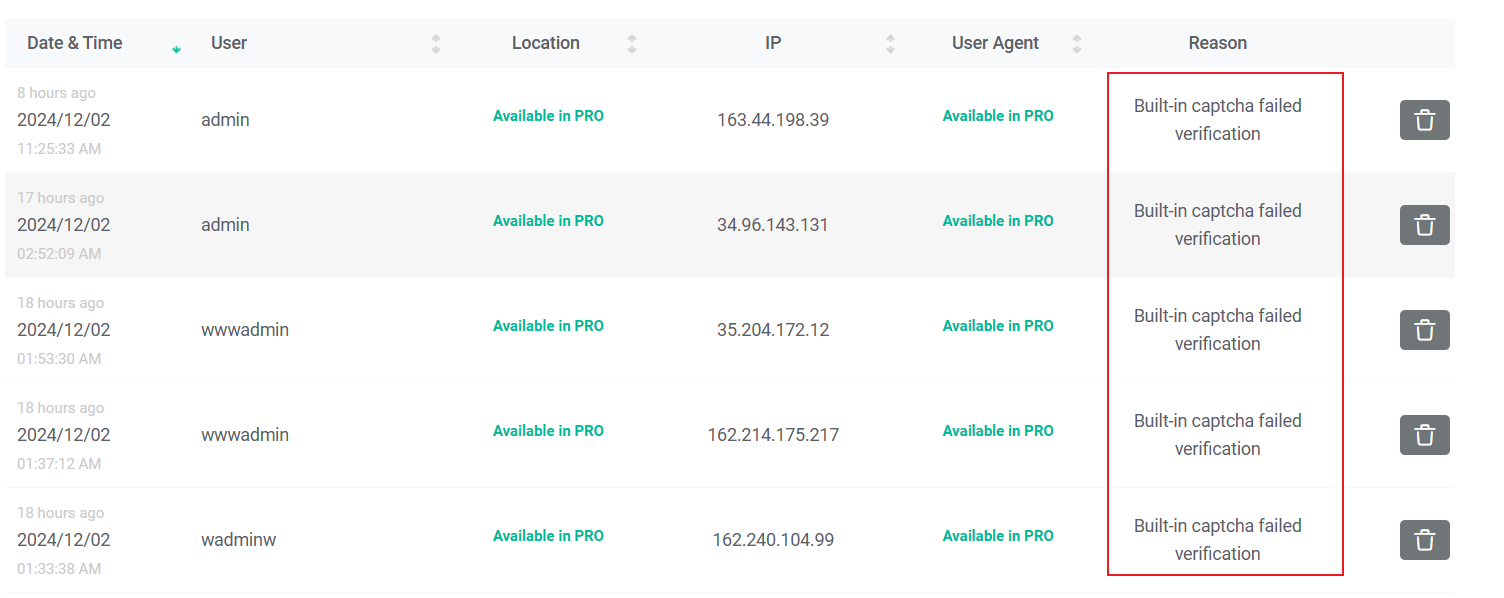
Task: Open Available in PRO location link, first row
Action: (x=548, y=116)
